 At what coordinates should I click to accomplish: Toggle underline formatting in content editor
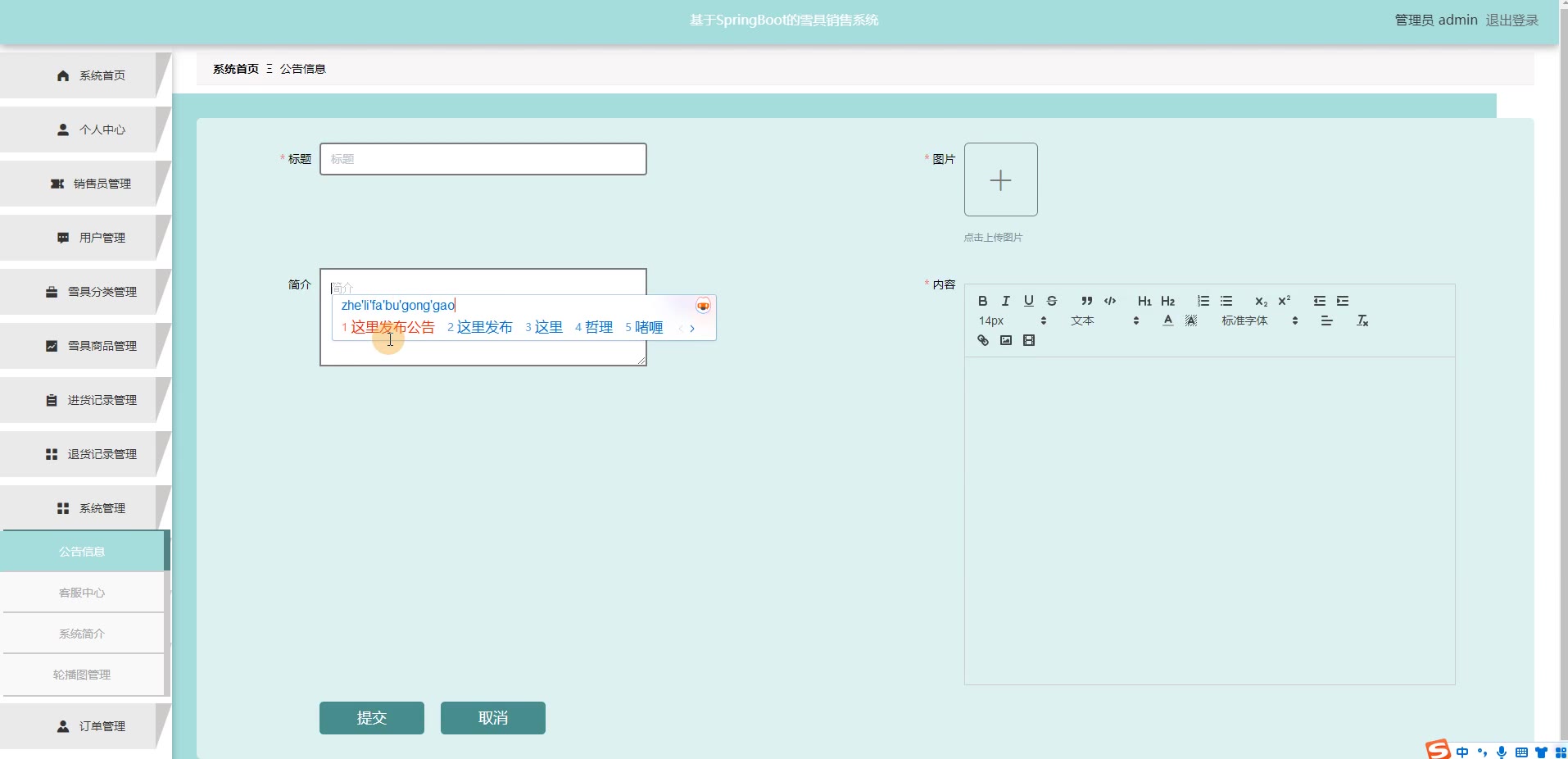1029,301
